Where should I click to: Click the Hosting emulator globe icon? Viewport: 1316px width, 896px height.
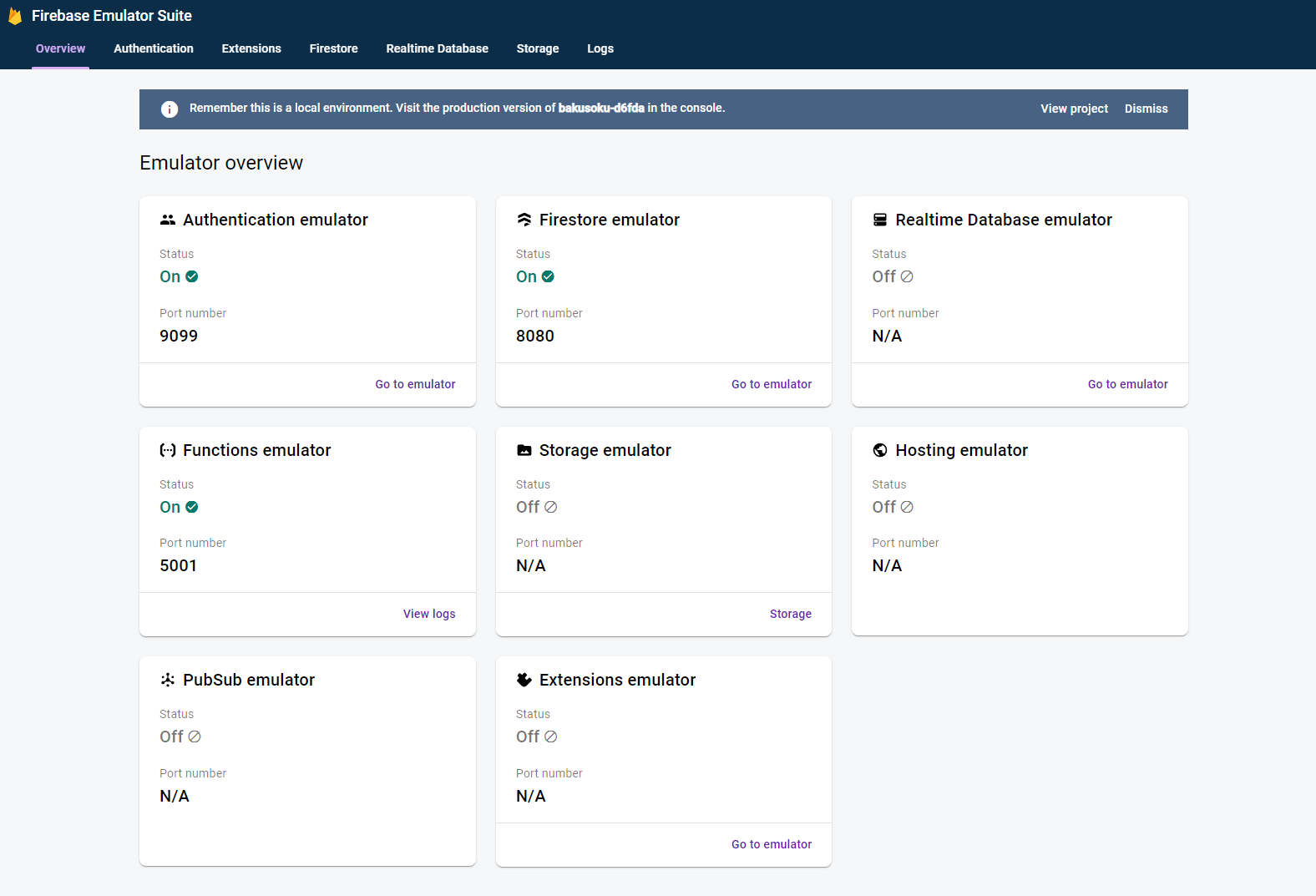point(880,450)
